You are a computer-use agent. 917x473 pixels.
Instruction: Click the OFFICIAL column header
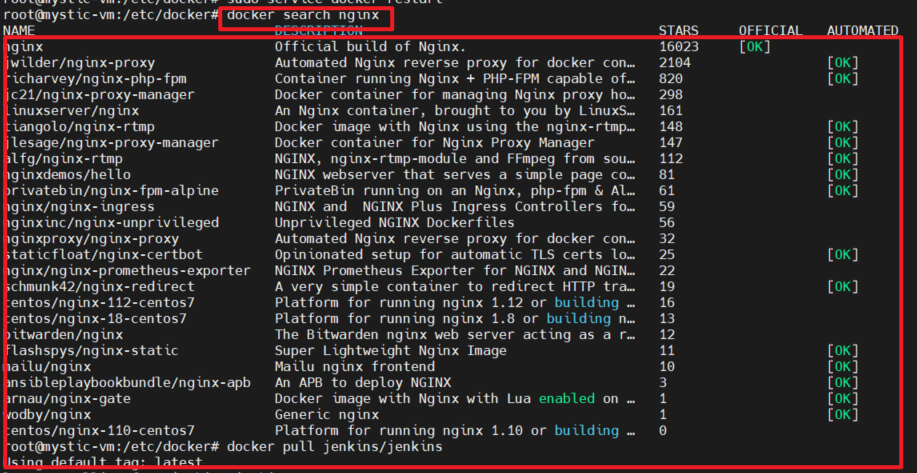click(x=770, y=30)
